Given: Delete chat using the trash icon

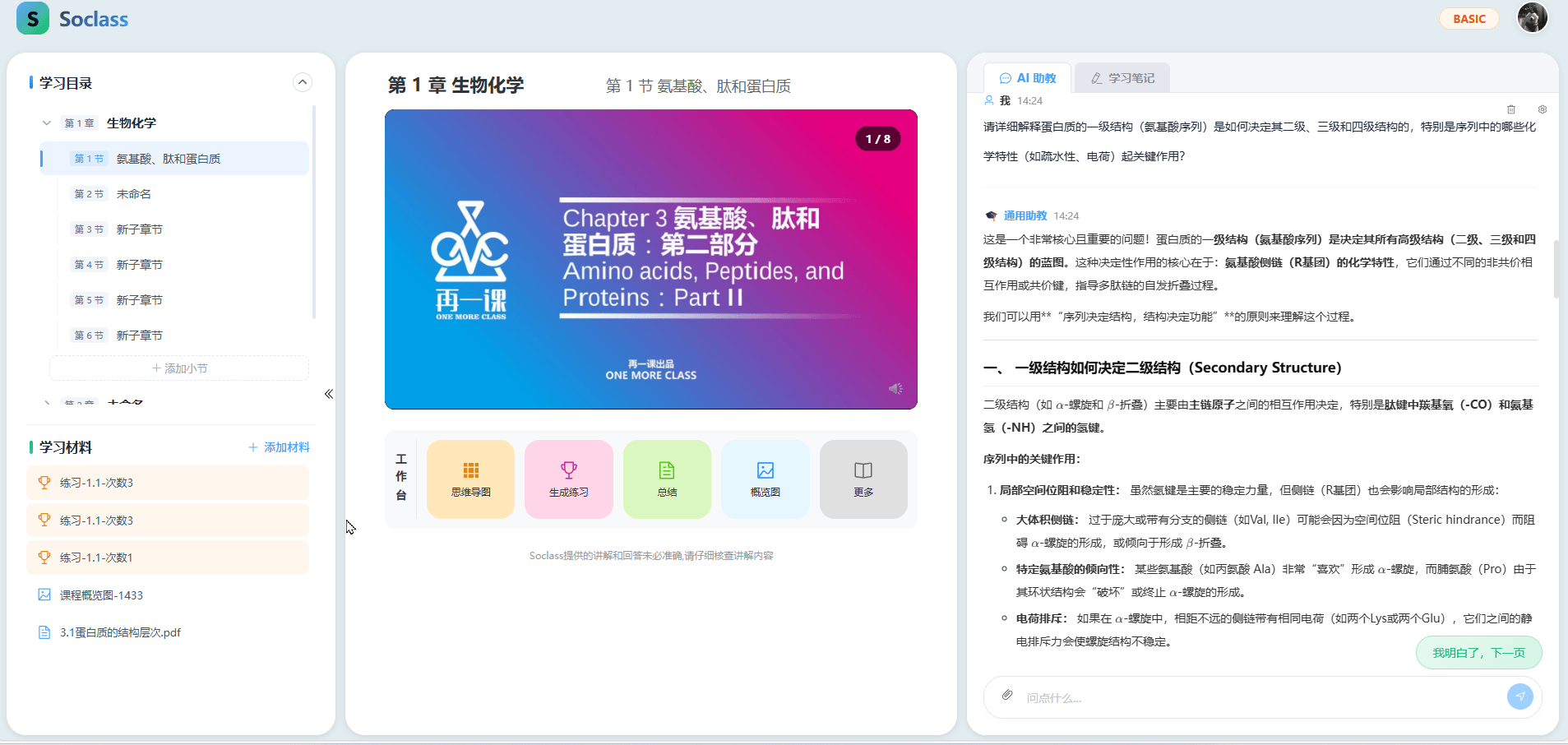Looking at the screenshot, I should tap(1510, 109).
